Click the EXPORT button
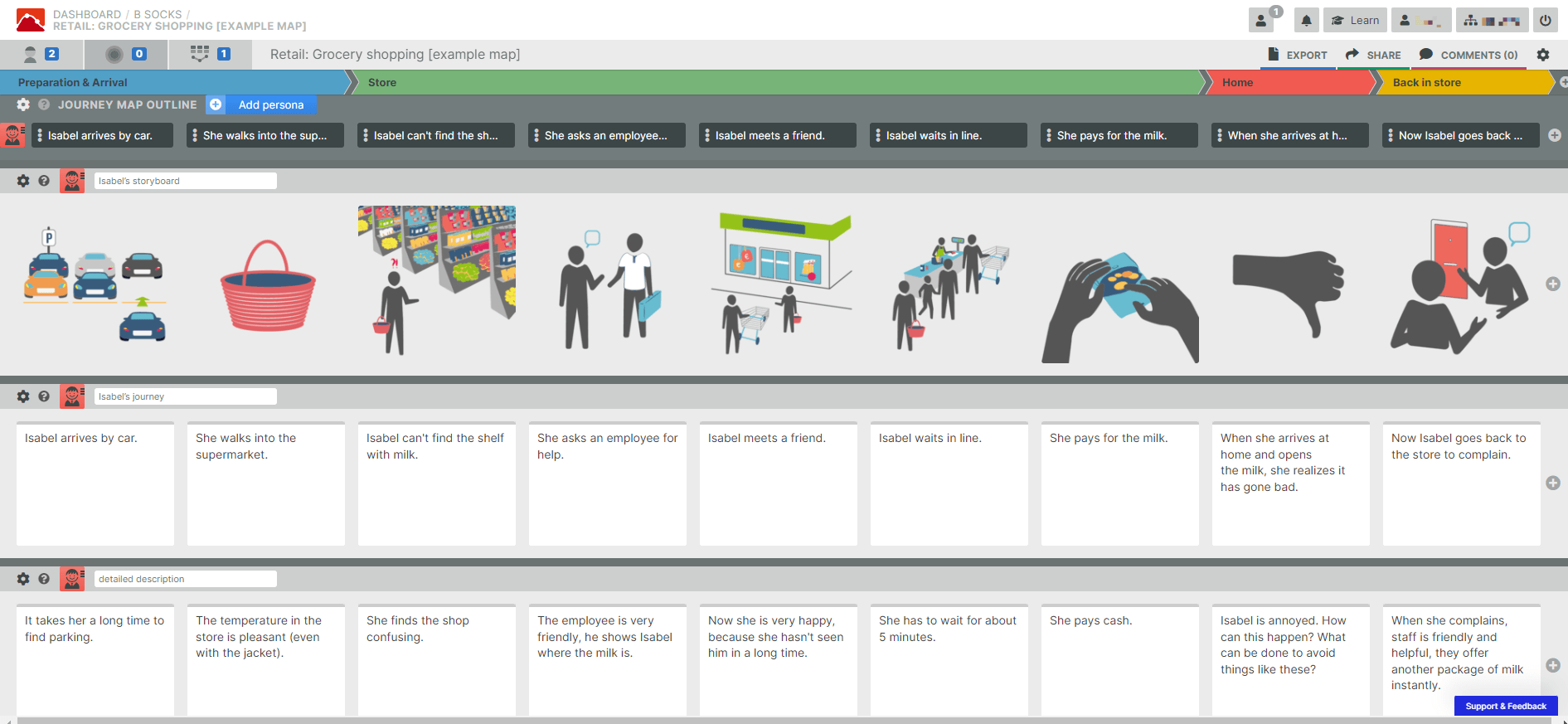 point(1298,55)
